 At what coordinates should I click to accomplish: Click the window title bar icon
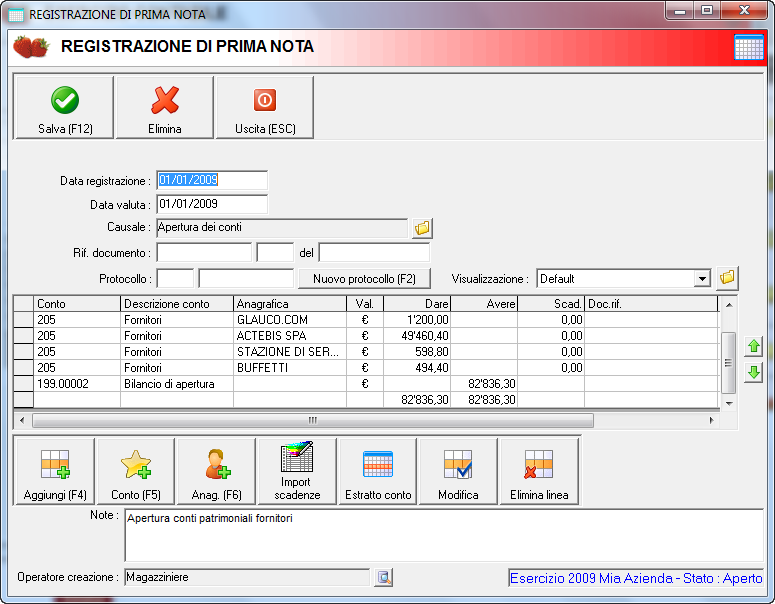[16, 15]
